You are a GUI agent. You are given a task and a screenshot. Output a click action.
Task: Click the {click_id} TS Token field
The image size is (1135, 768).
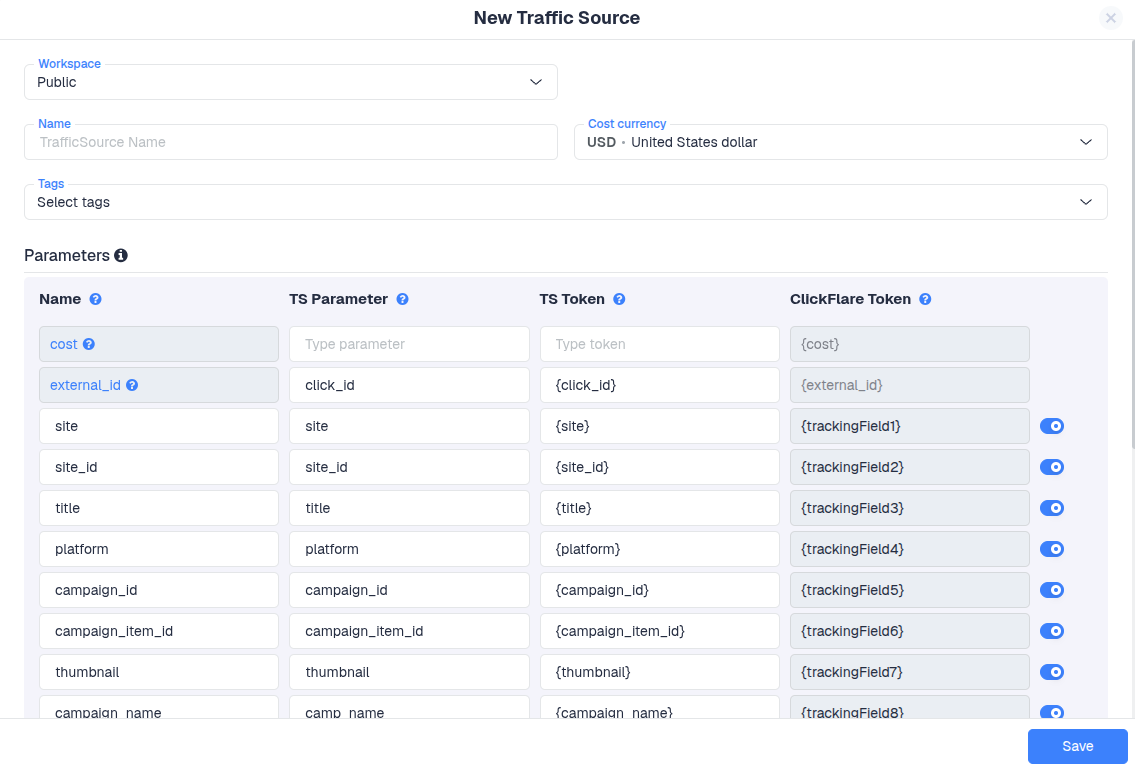point(659,385)
